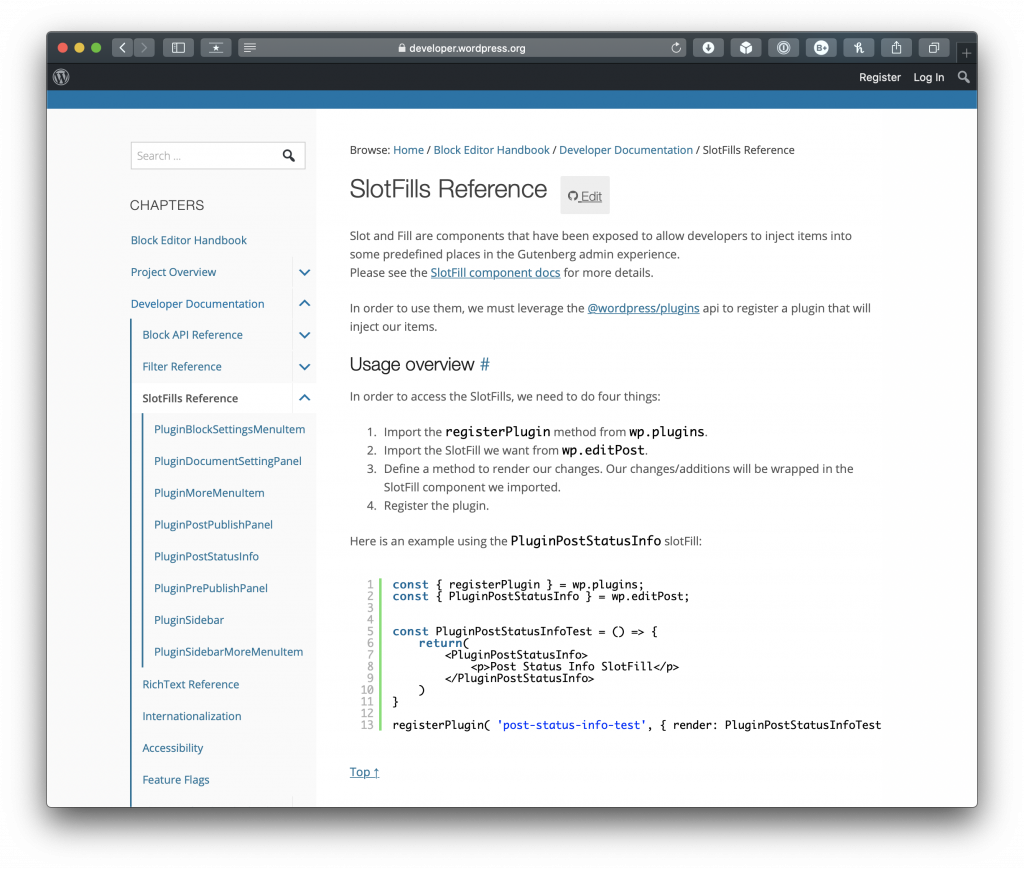Open PluginPrePublishPanel page
The image size is (1024, 869).
click(x=211, y=588)
